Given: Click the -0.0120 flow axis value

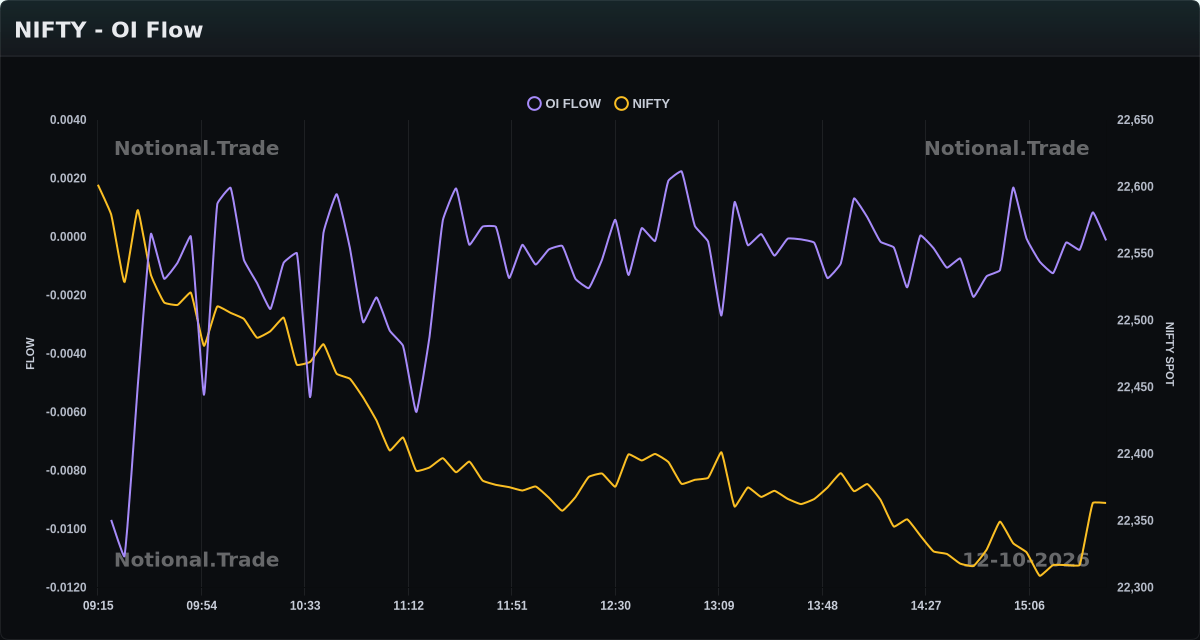Looking at the screenshot, I should pos(66,588).
